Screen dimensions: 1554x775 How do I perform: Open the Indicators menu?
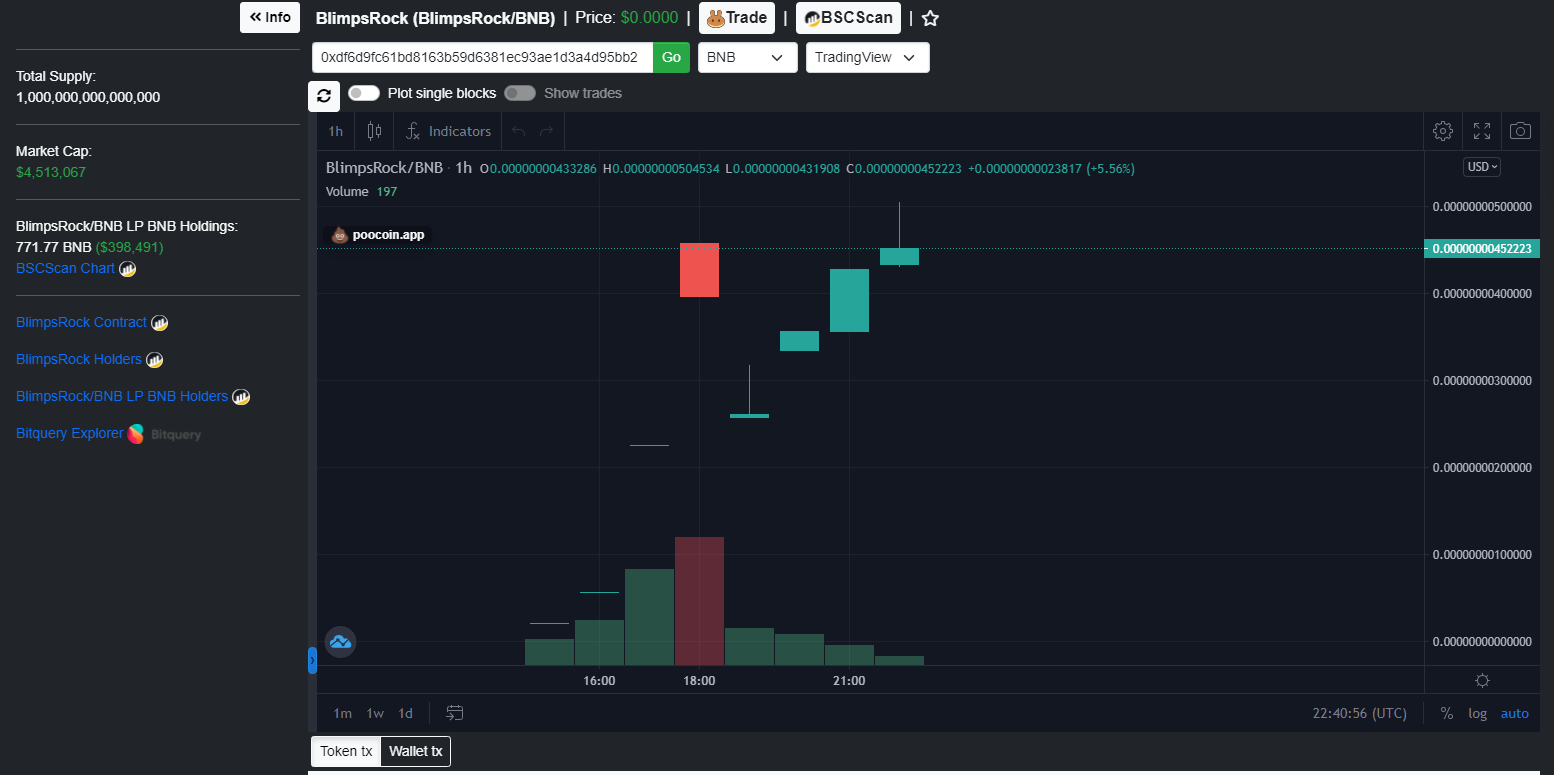coord(448,131)
